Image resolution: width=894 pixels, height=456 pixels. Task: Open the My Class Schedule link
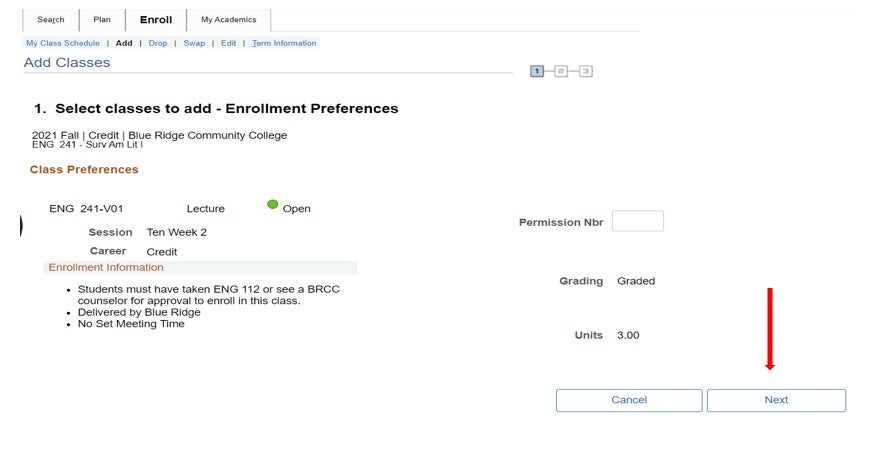pos(63,43)
